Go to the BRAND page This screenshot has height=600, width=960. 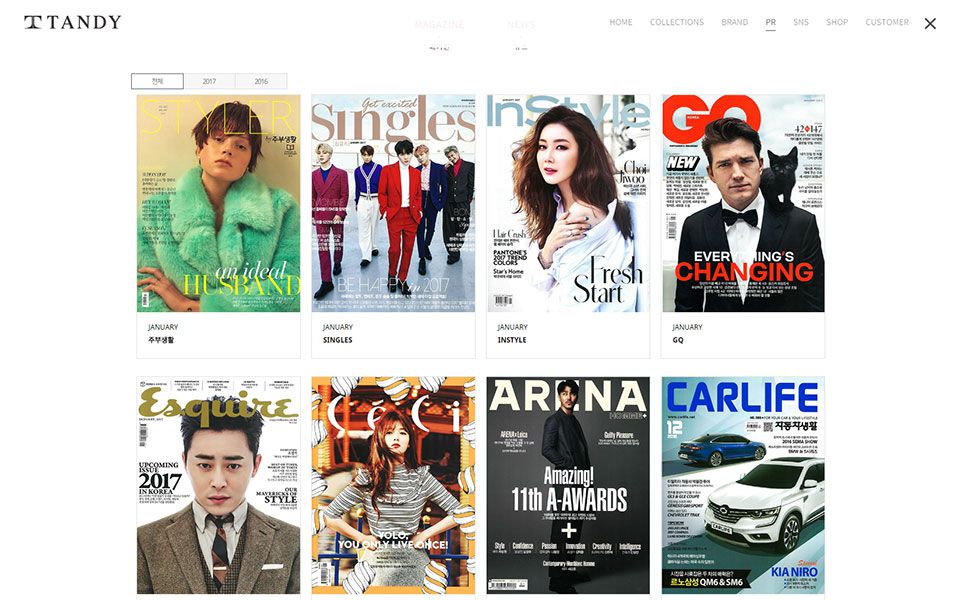(735, 22)
